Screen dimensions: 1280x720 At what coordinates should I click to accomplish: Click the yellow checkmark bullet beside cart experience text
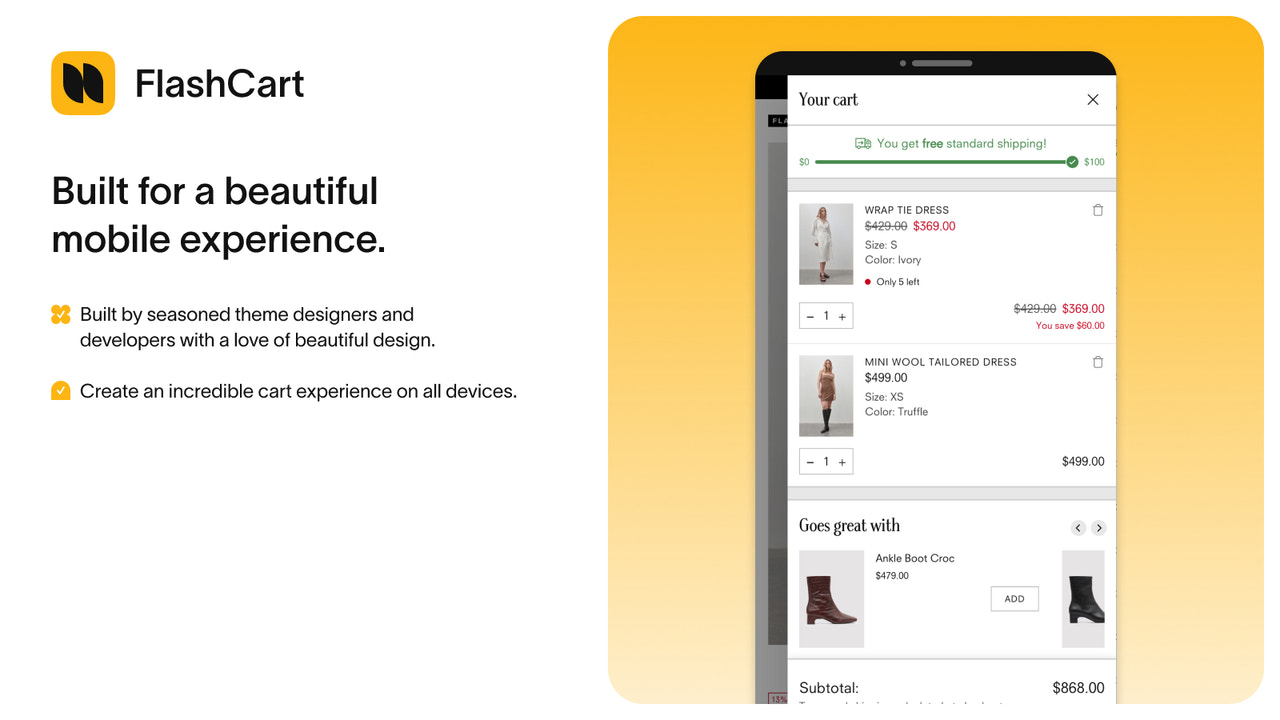click(x=60, y=391)
